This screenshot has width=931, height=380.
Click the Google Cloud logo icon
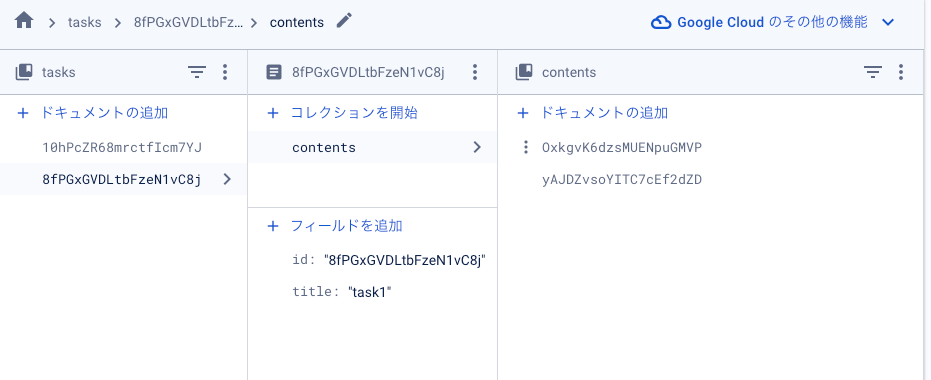661,23
